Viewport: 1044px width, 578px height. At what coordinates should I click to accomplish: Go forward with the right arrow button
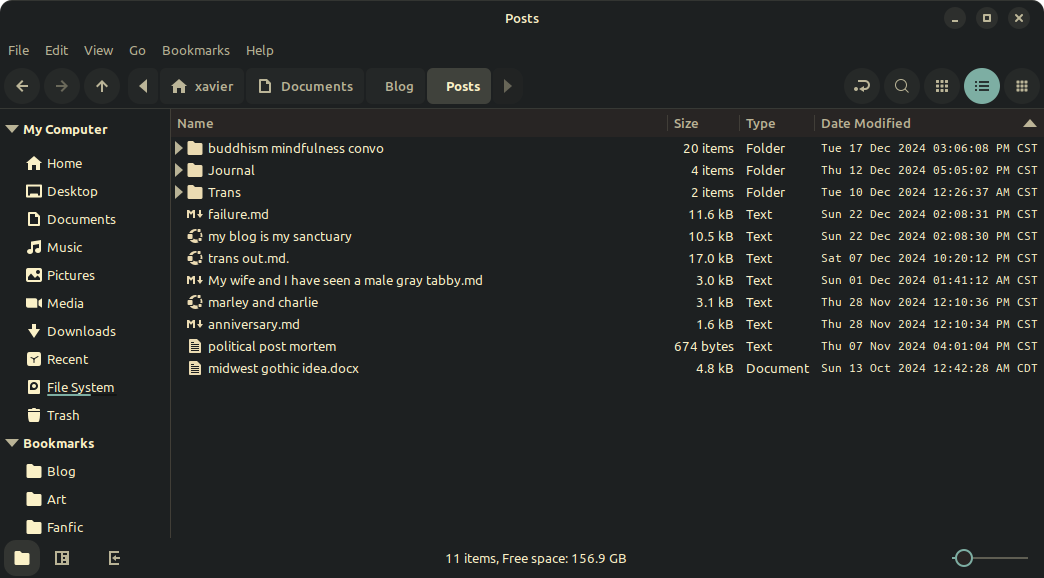(62, 86)
